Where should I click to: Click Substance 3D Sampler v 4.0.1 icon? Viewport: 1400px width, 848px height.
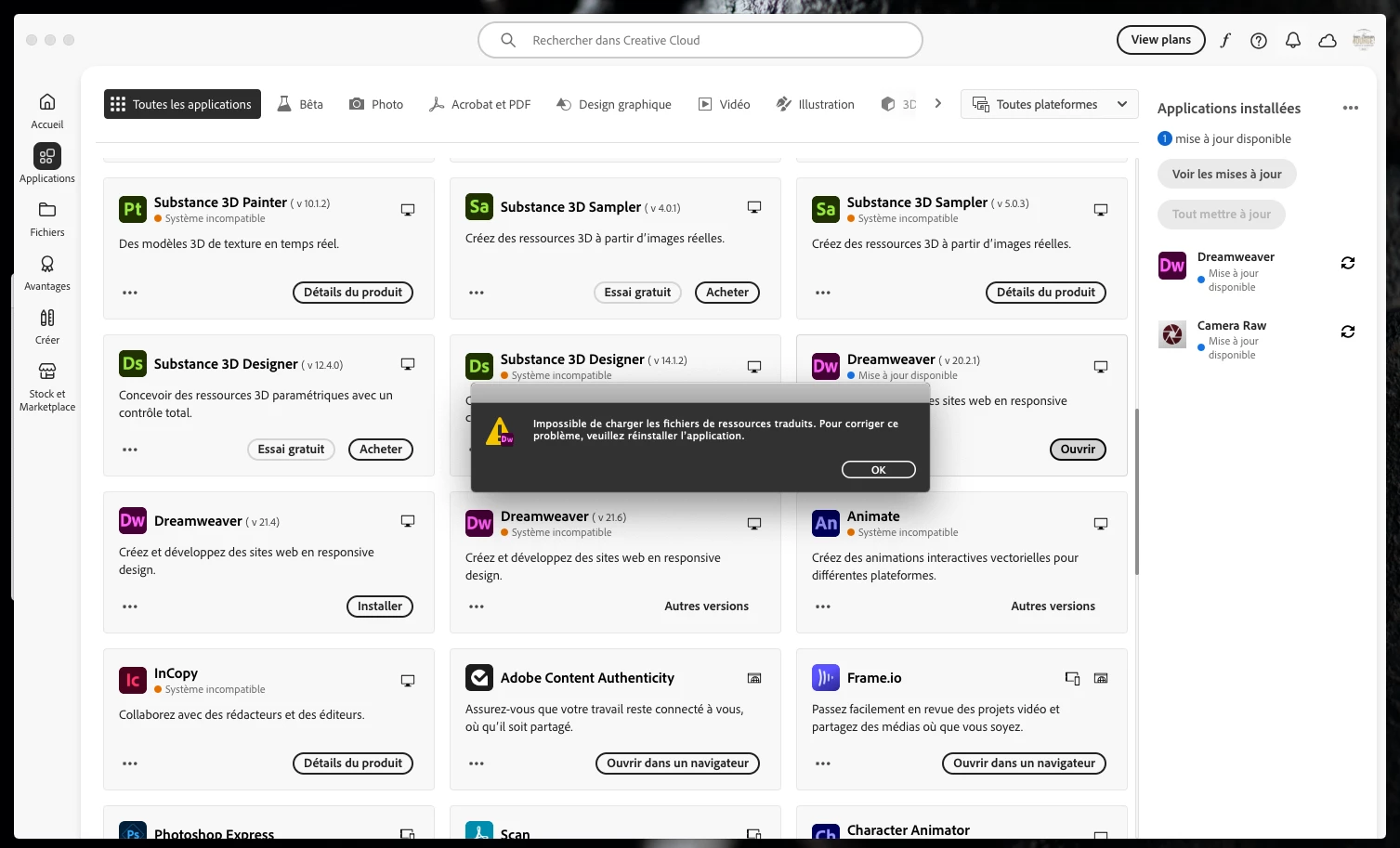pyautogui.click(x=479, y=206)
